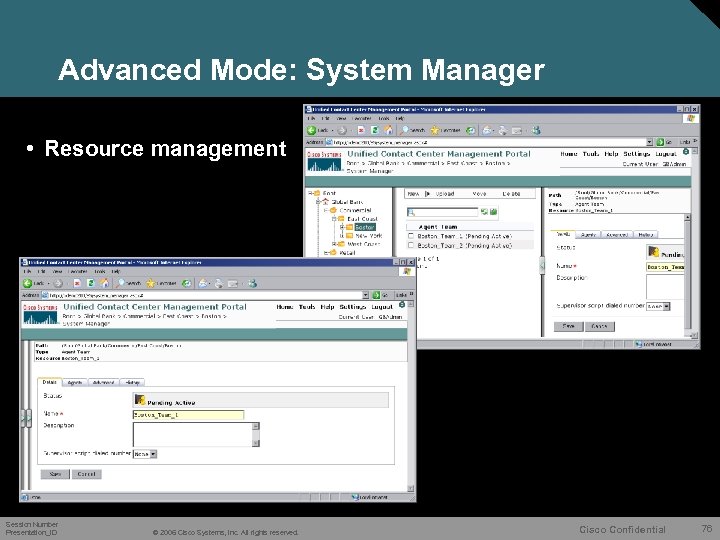The width and height of the screenshot is (720, 540).
Task: Click Messenger icon in rear browser toolbar
Action: tap(536, 130)
